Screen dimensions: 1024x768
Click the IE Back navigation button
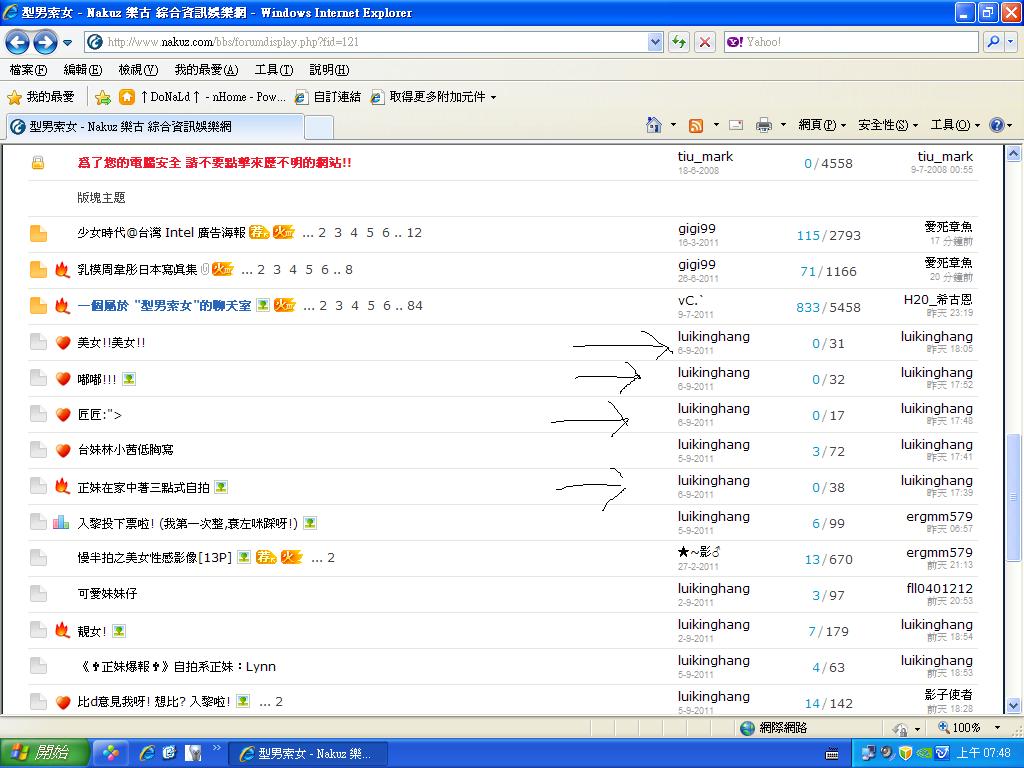(x=18, y=42)
